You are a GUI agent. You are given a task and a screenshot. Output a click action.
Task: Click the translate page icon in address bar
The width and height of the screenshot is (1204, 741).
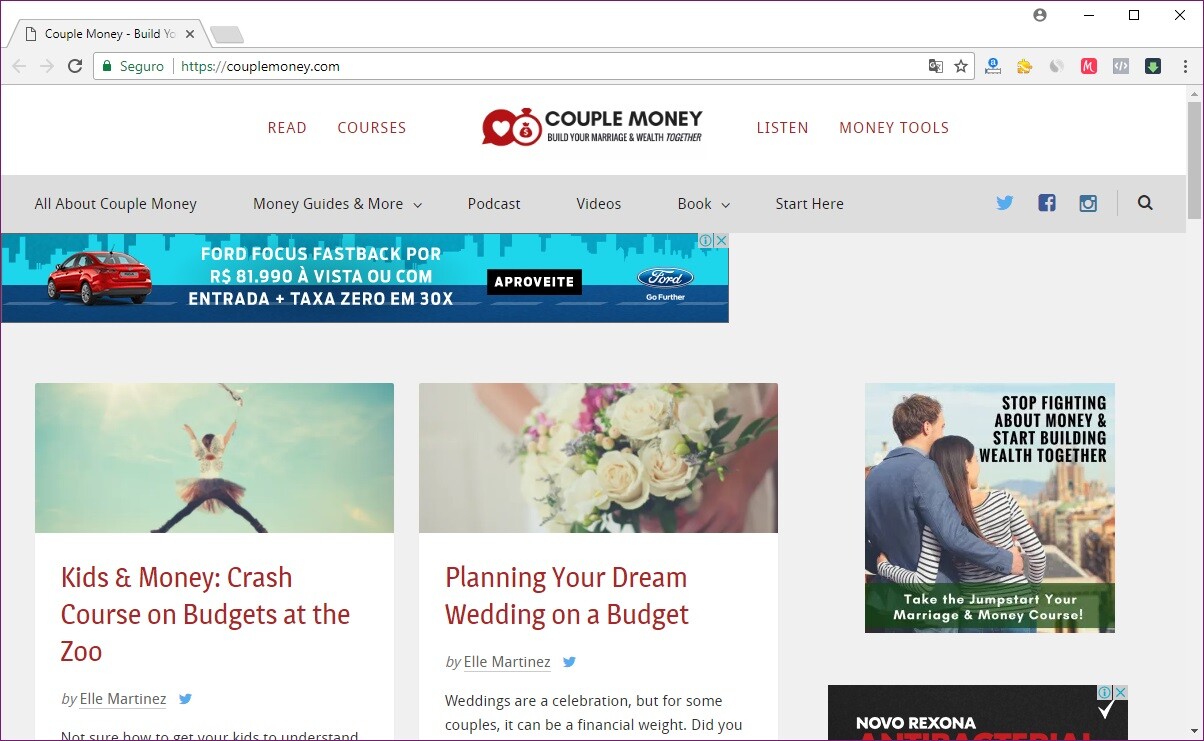coord(936,66)
